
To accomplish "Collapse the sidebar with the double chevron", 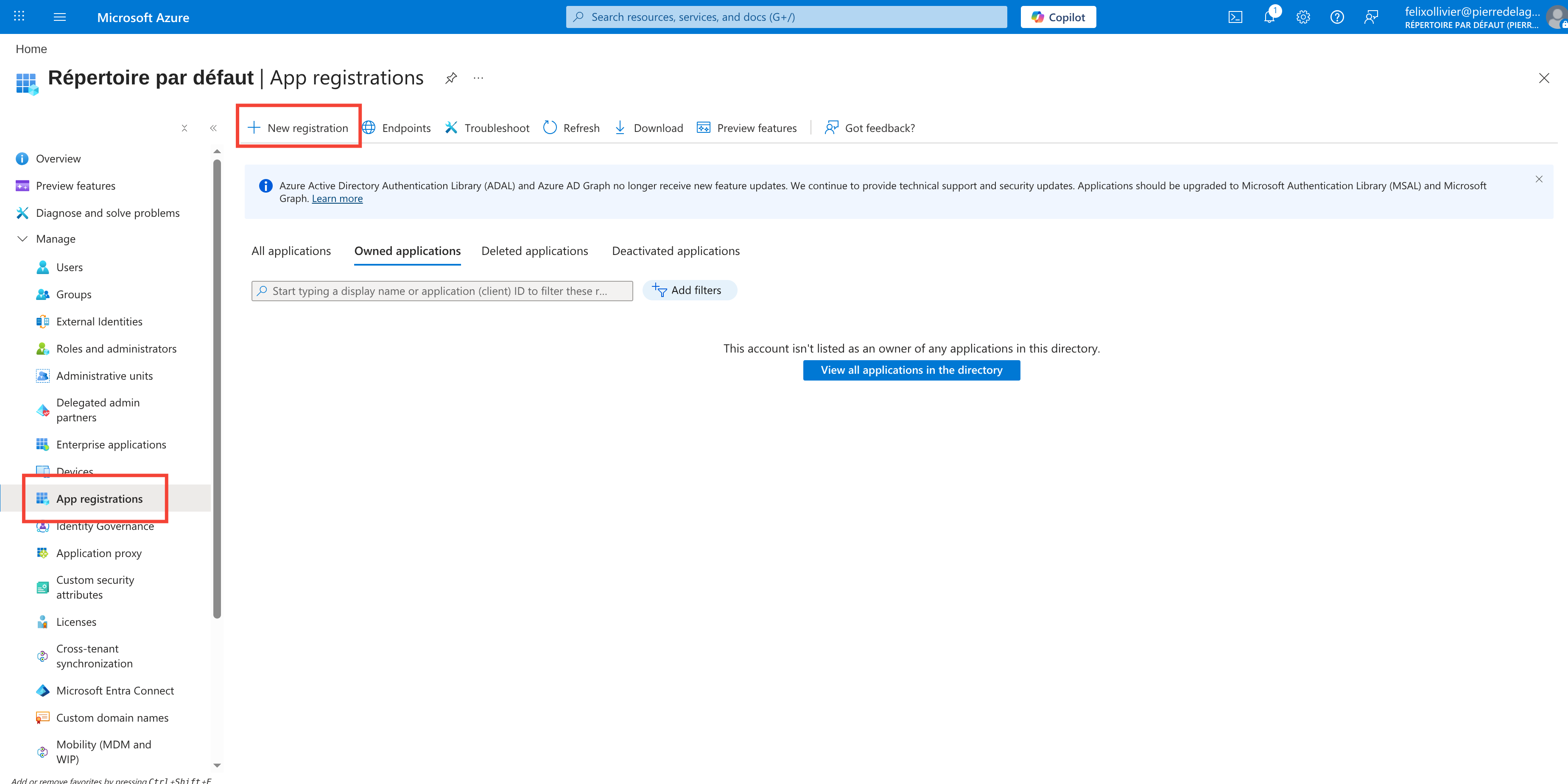I will pyautogui.click(x=213, y=128).
